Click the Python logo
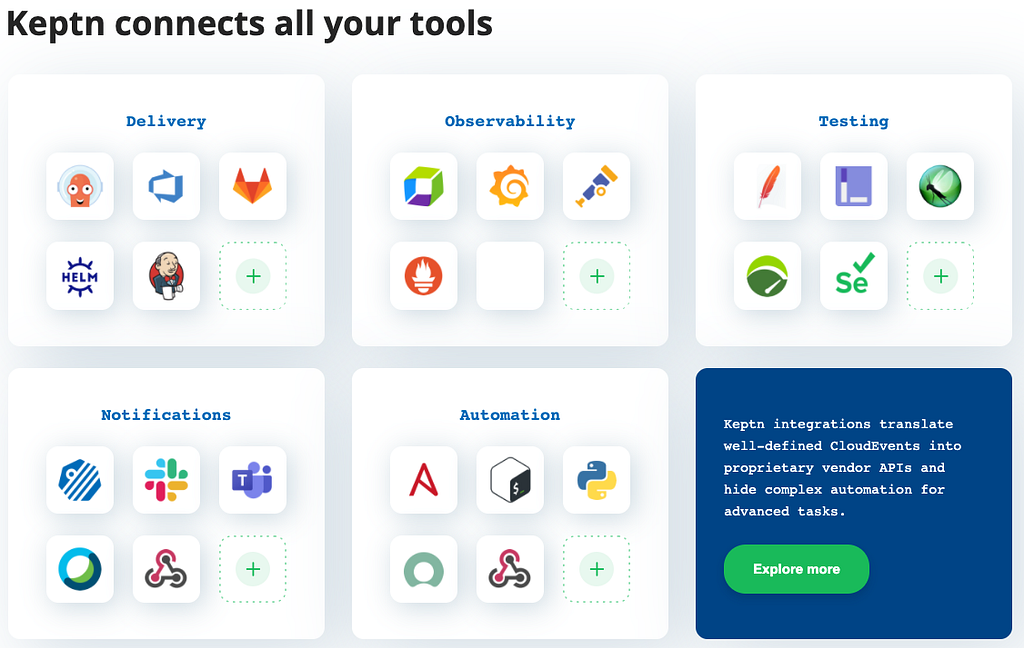The image size is (1024, 648). [x=596, y=479]
